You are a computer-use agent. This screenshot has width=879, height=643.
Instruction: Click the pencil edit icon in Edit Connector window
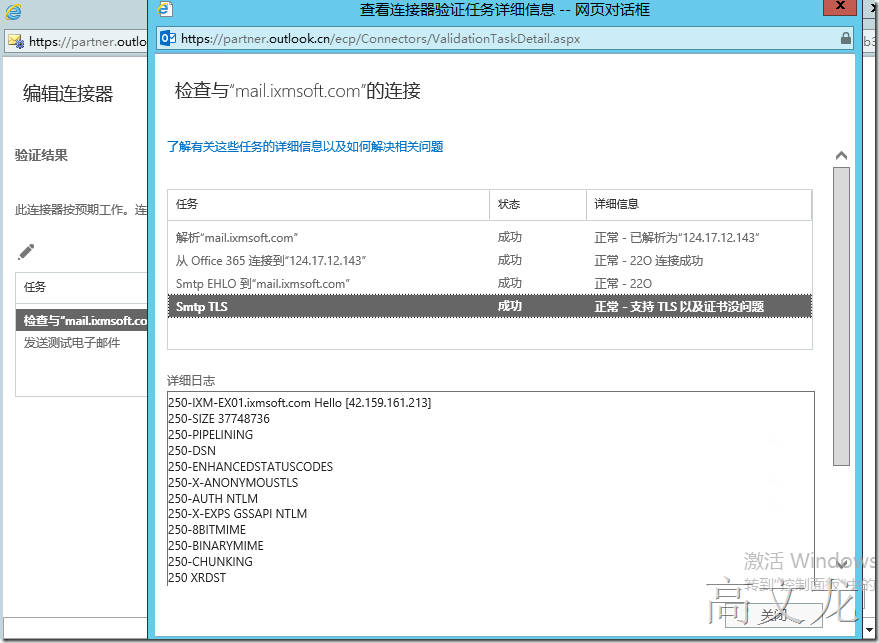[x=26, y=252]
